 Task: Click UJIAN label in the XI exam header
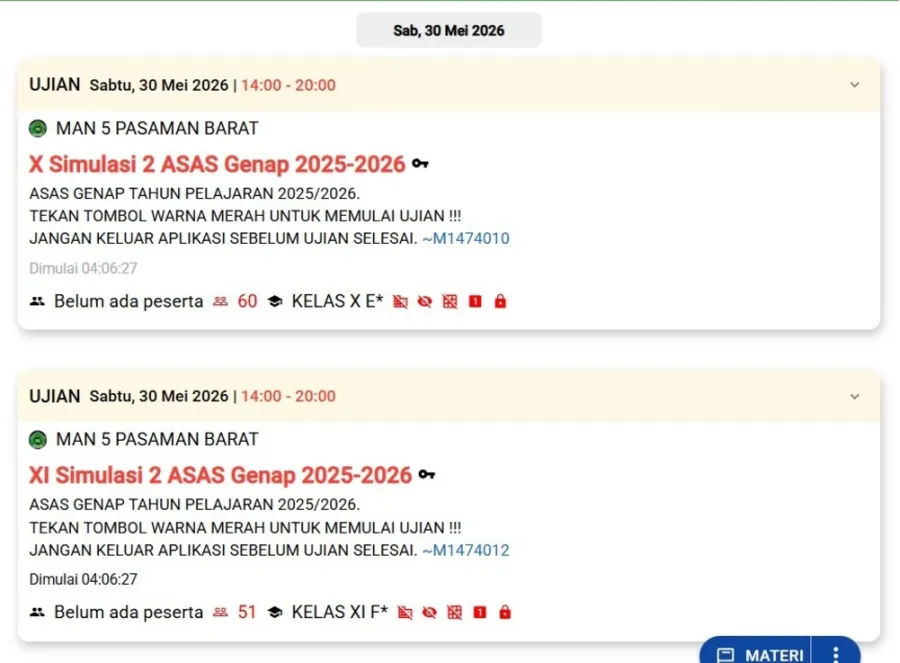point(55,396)
